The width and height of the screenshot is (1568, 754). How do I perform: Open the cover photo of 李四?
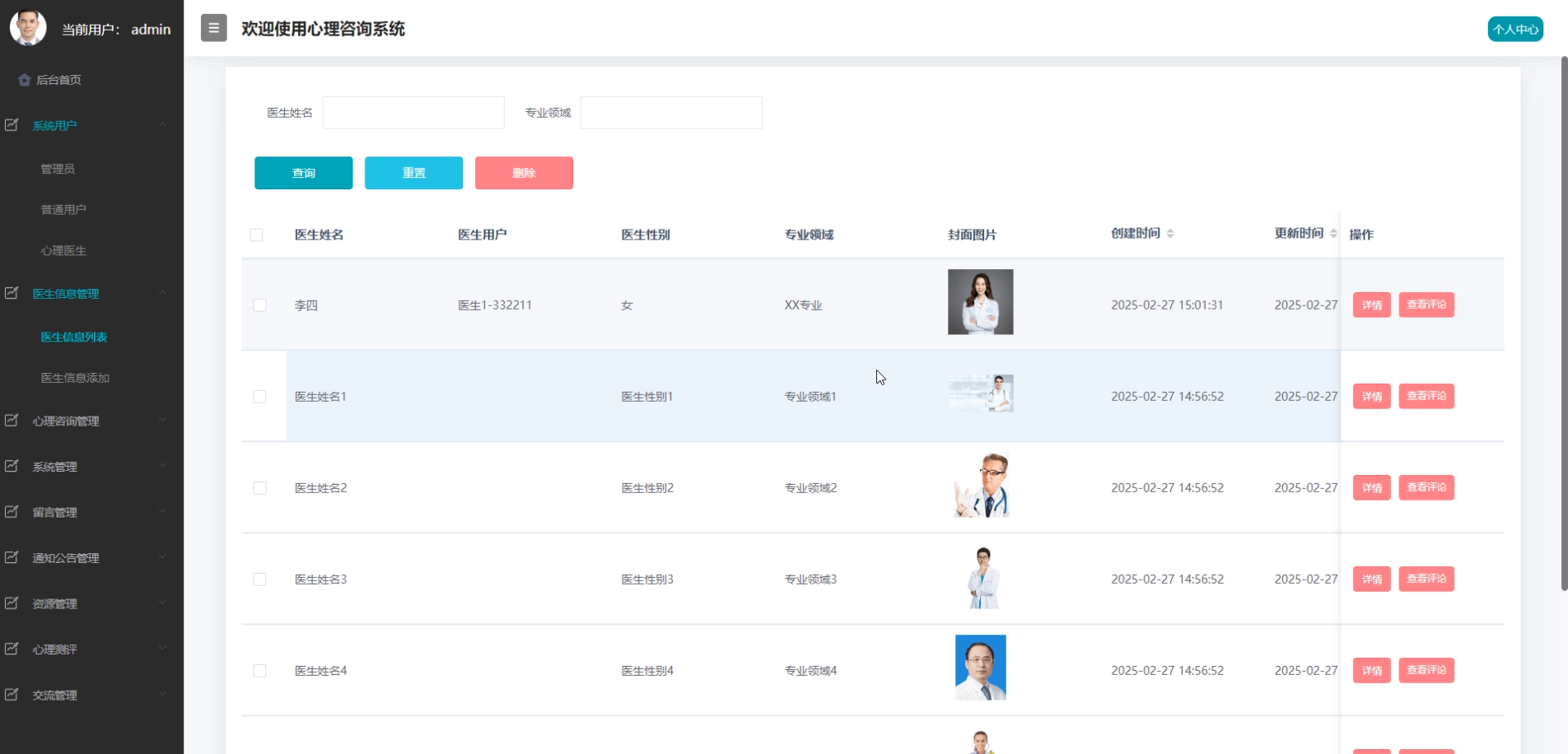(x=980, y=302)
